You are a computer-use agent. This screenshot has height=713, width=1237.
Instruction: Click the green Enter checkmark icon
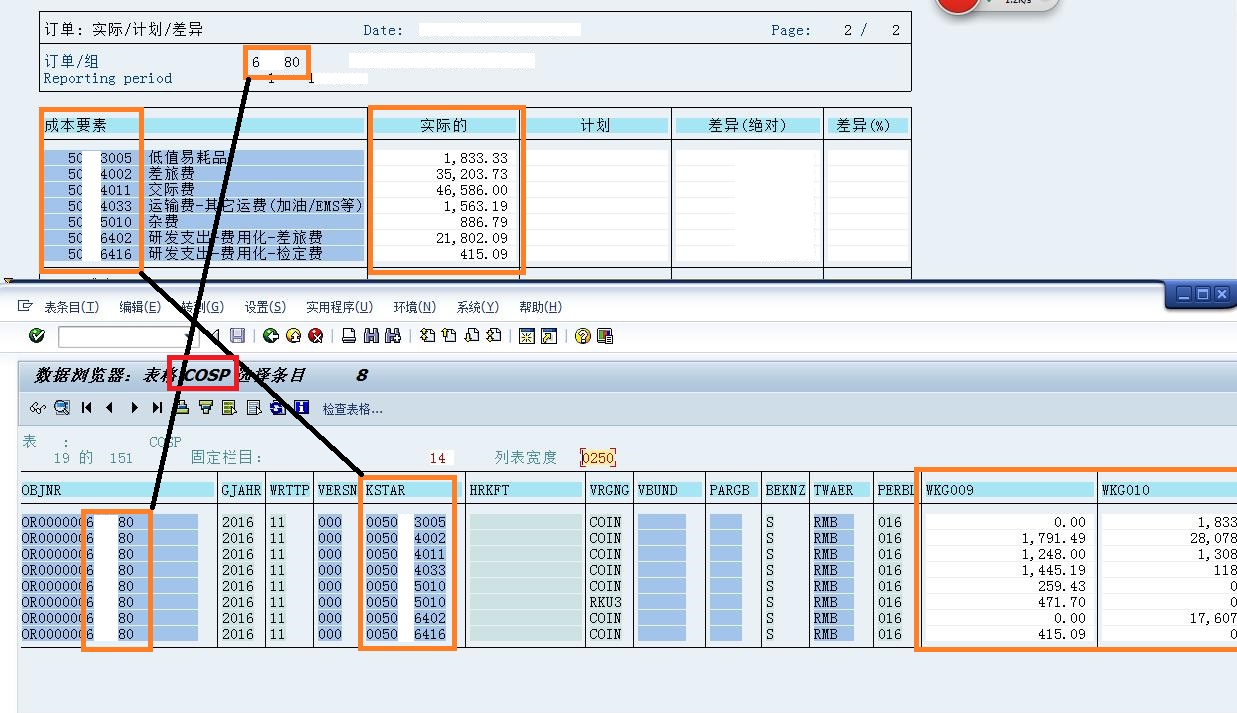point(37,336)
